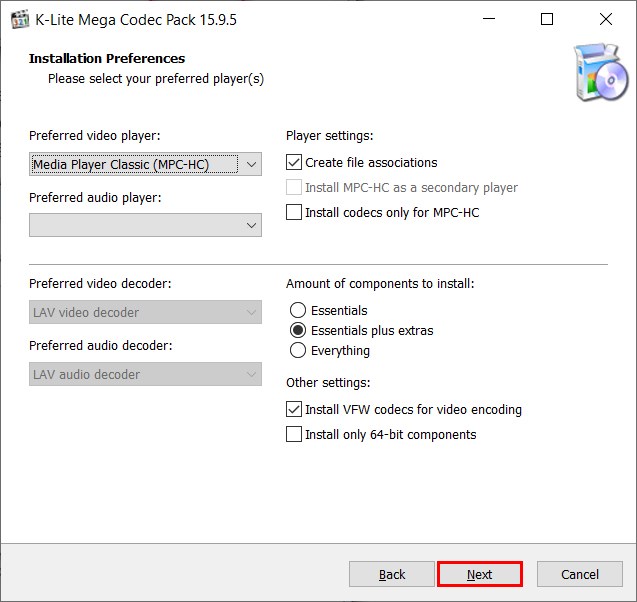Viewport: 637px width, 602px height.
Task: Maximize the installer window
Action: [547, 19]
